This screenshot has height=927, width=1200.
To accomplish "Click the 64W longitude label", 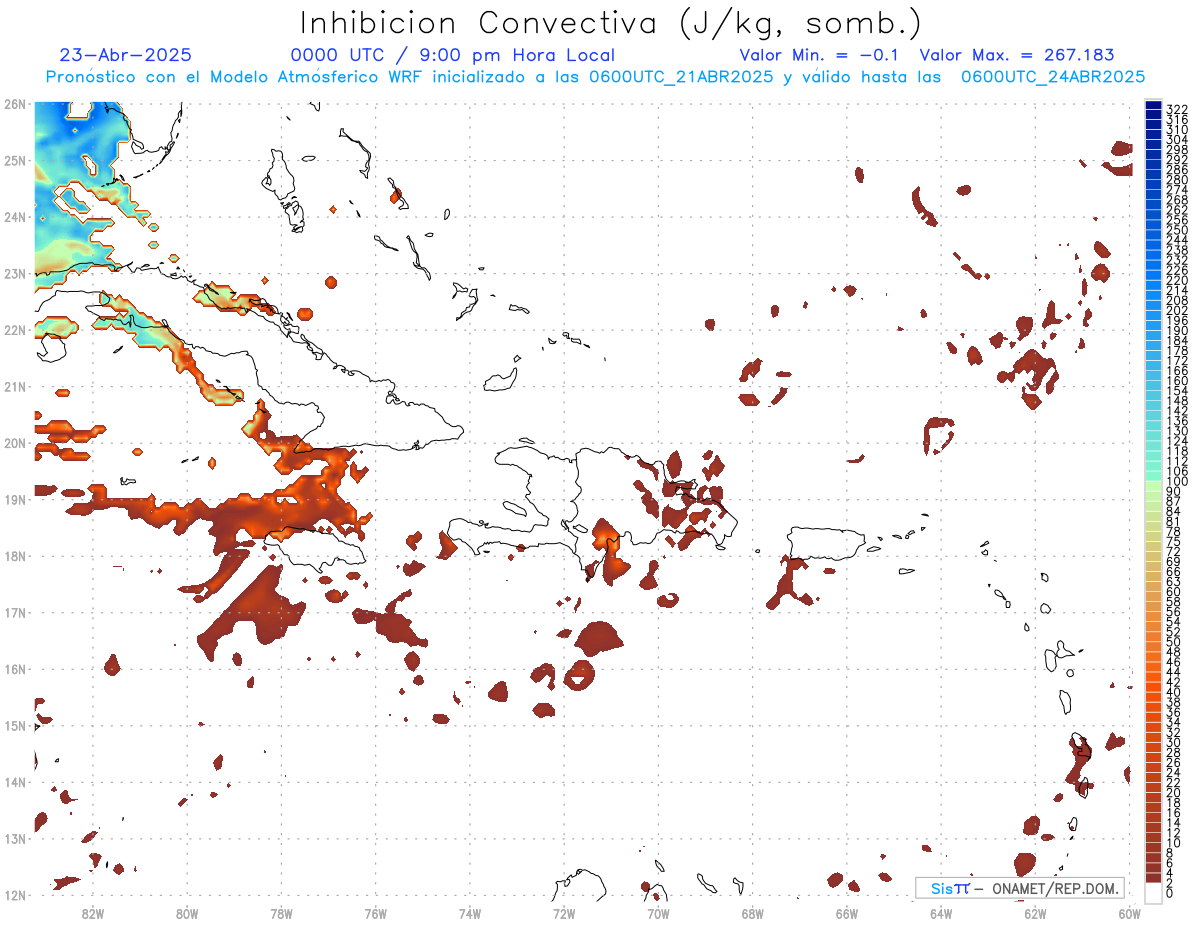I will [941, 913].
